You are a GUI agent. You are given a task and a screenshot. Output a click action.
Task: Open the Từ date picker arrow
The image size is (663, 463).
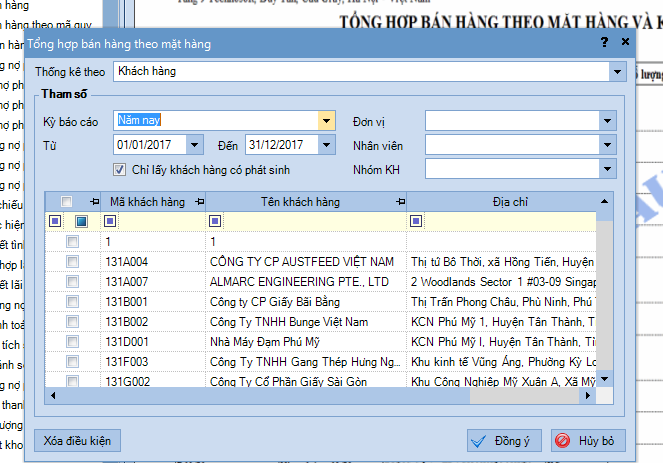tap(195, 145)
